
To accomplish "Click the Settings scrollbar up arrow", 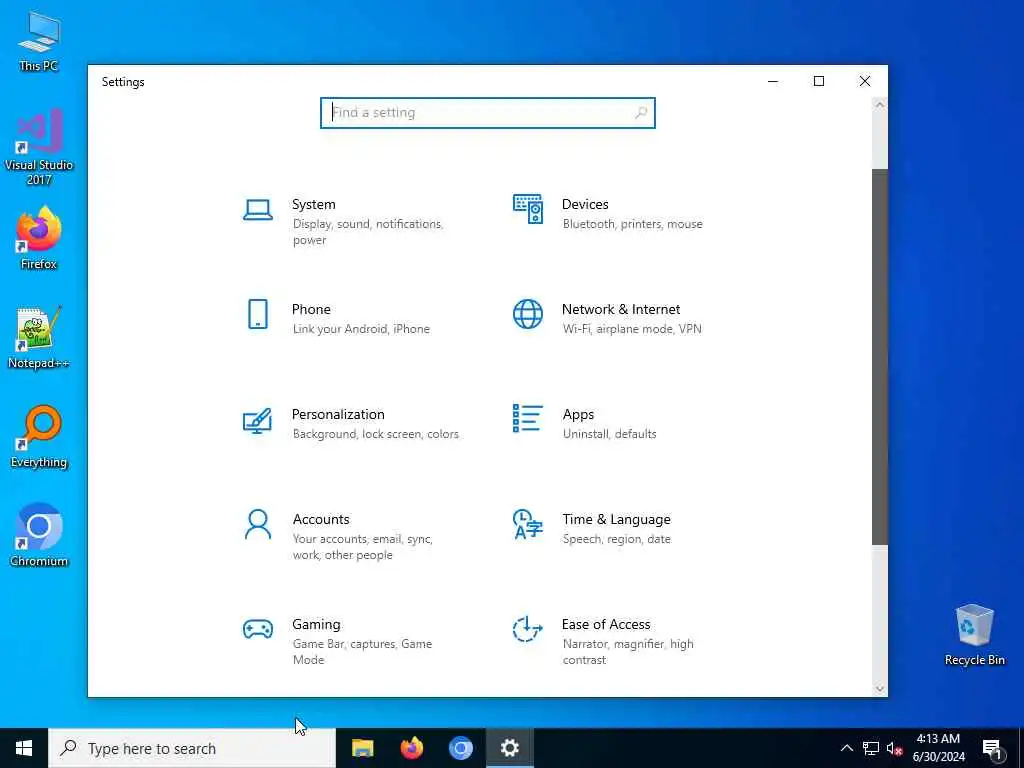I will [880, 104].
